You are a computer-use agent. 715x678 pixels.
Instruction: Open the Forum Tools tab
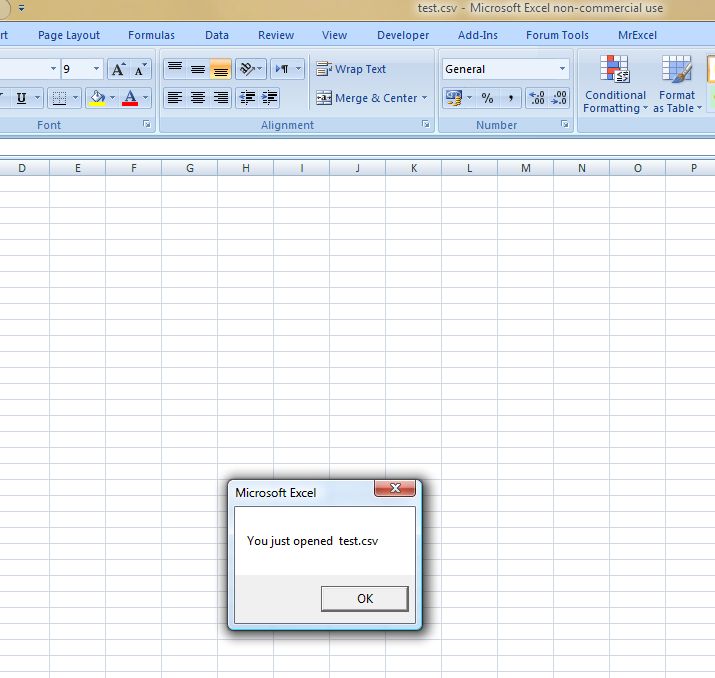(x=557, y=35)
